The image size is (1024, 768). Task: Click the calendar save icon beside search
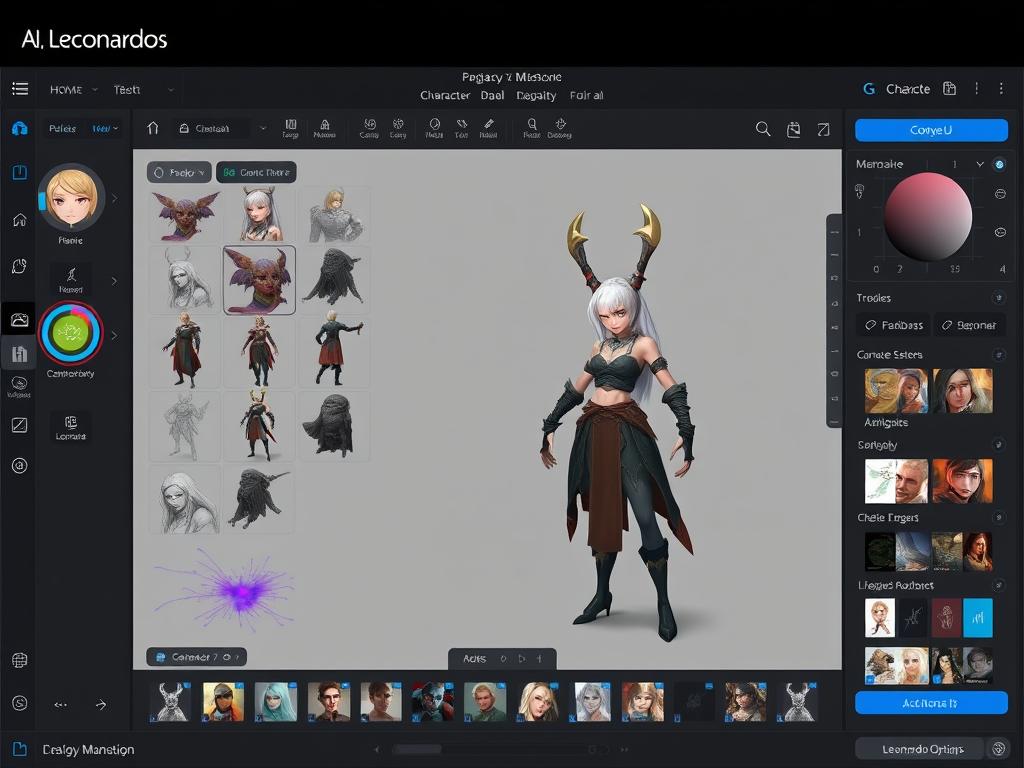point(793,129)
